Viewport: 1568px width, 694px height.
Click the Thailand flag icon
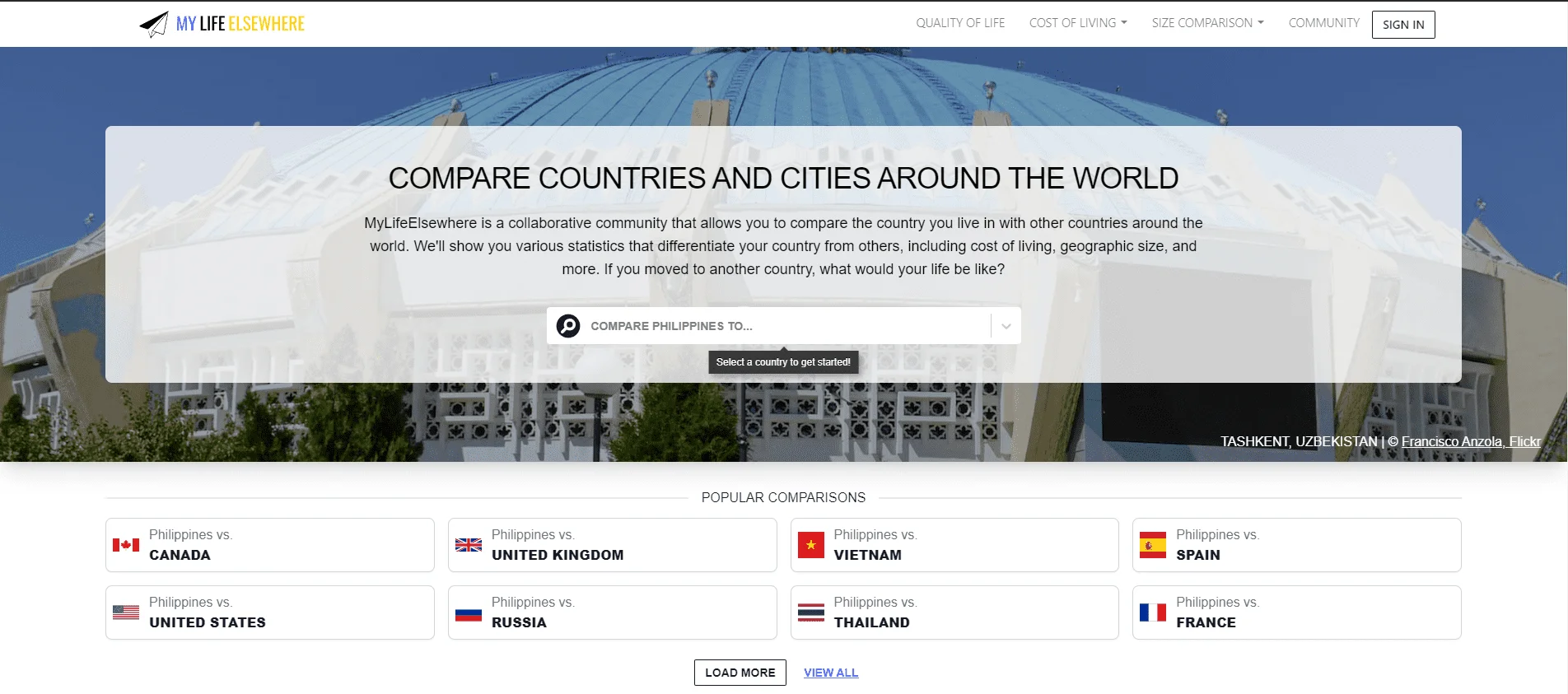pos(811,612)
